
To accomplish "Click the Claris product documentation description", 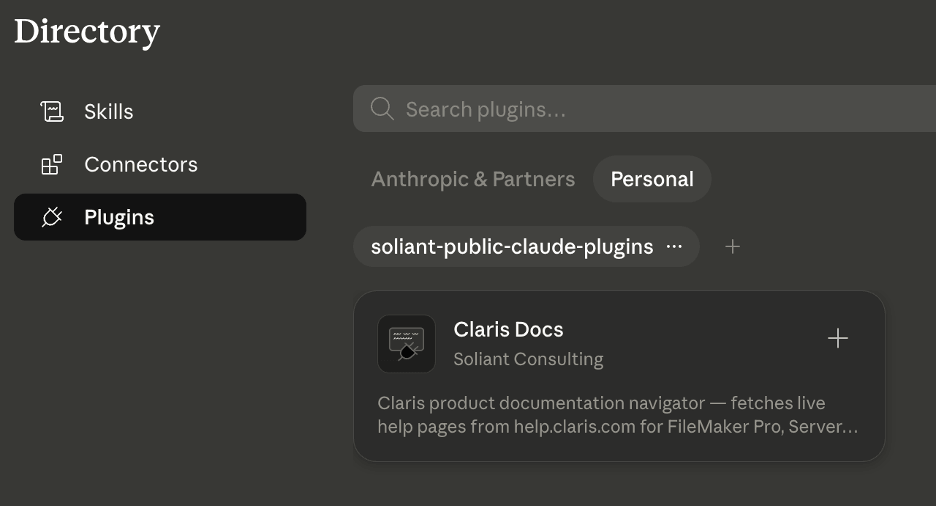I will (x=618, y=415).
